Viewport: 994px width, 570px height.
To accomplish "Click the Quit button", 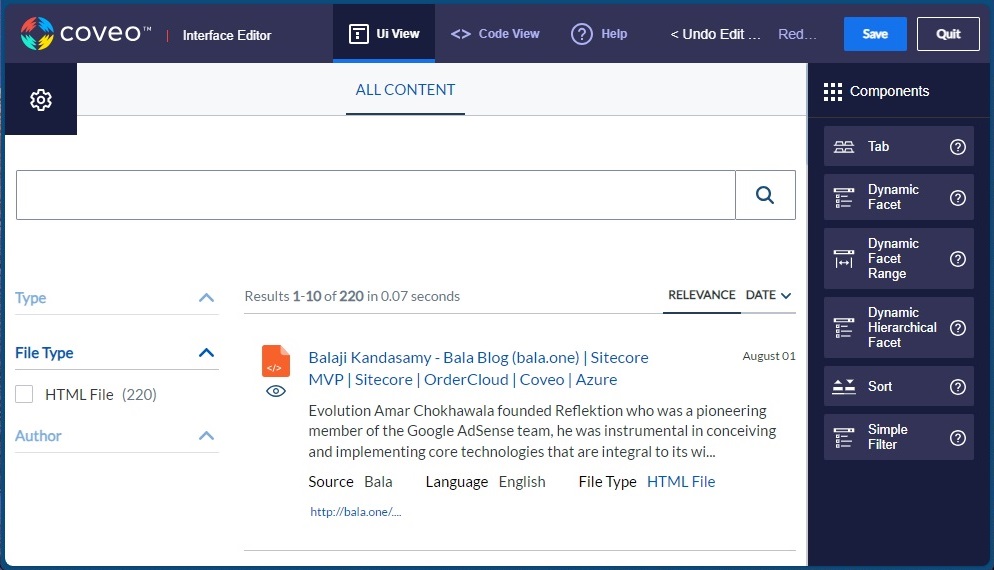I will [x=948, y=34].
